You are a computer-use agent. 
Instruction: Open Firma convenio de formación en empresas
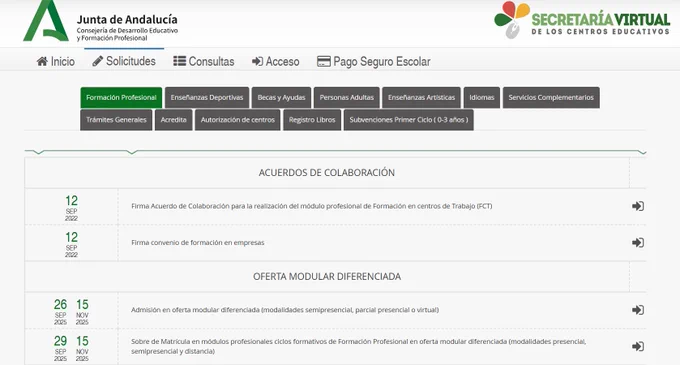(197, 243)
